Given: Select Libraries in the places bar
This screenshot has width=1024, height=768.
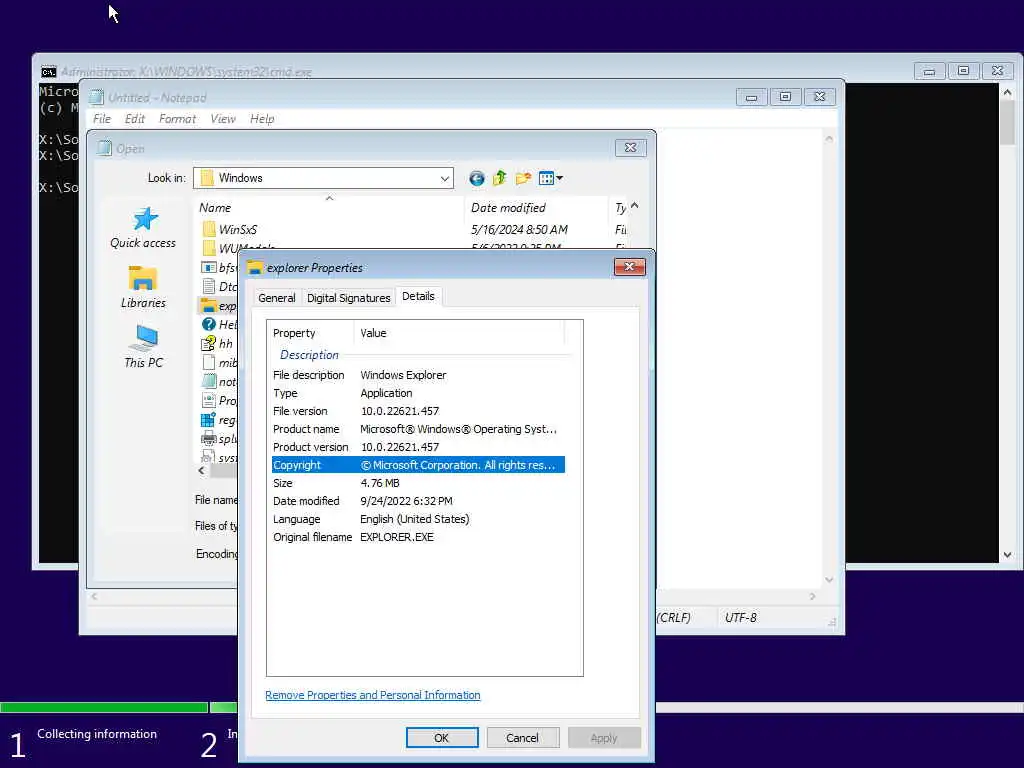Looking at the screenshot, I should pyautogui.click(x=143, y=287).
